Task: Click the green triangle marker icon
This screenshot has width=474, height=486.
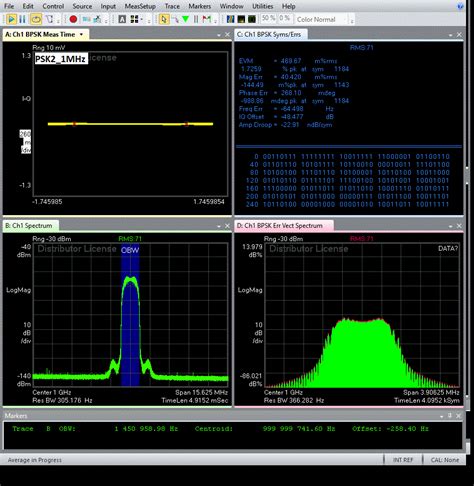Action: click(x=186, y=19)
